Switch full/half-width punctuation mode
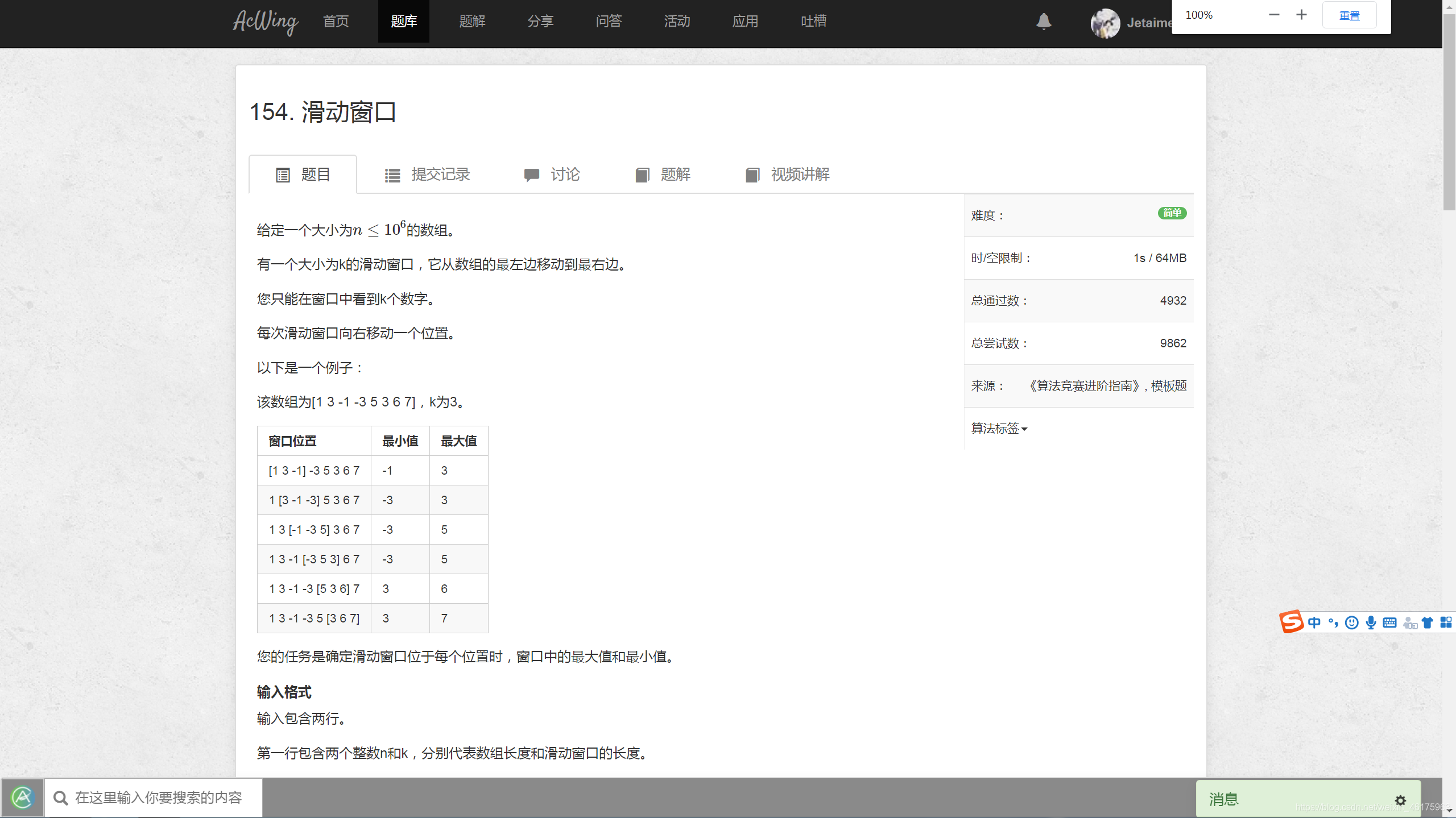This screenshot has height=818, width=1456. click(1332, 622)
